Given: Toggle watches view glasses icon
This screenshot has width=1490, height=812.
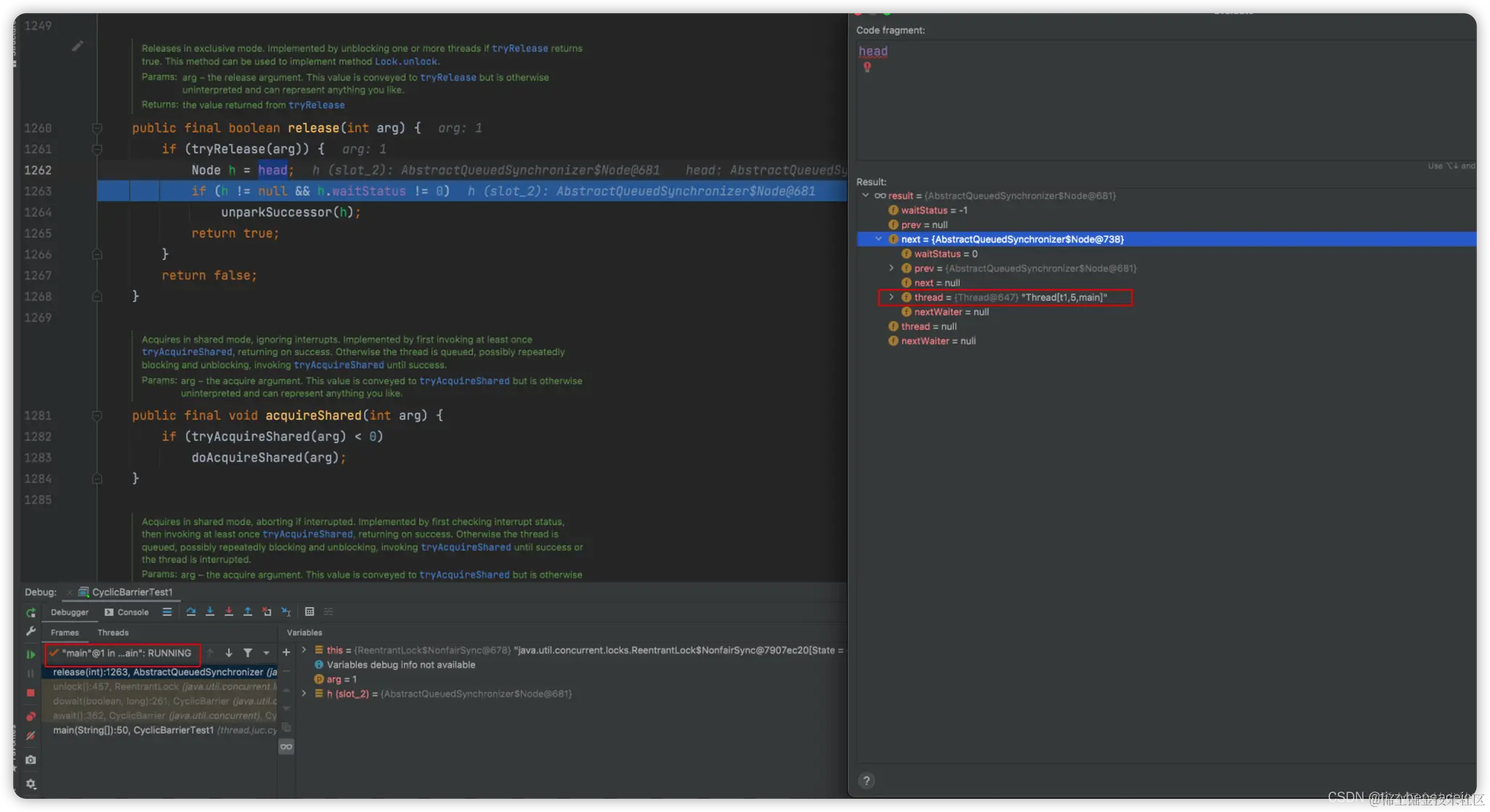Looking at the screenshot, I should coord(286,747).
